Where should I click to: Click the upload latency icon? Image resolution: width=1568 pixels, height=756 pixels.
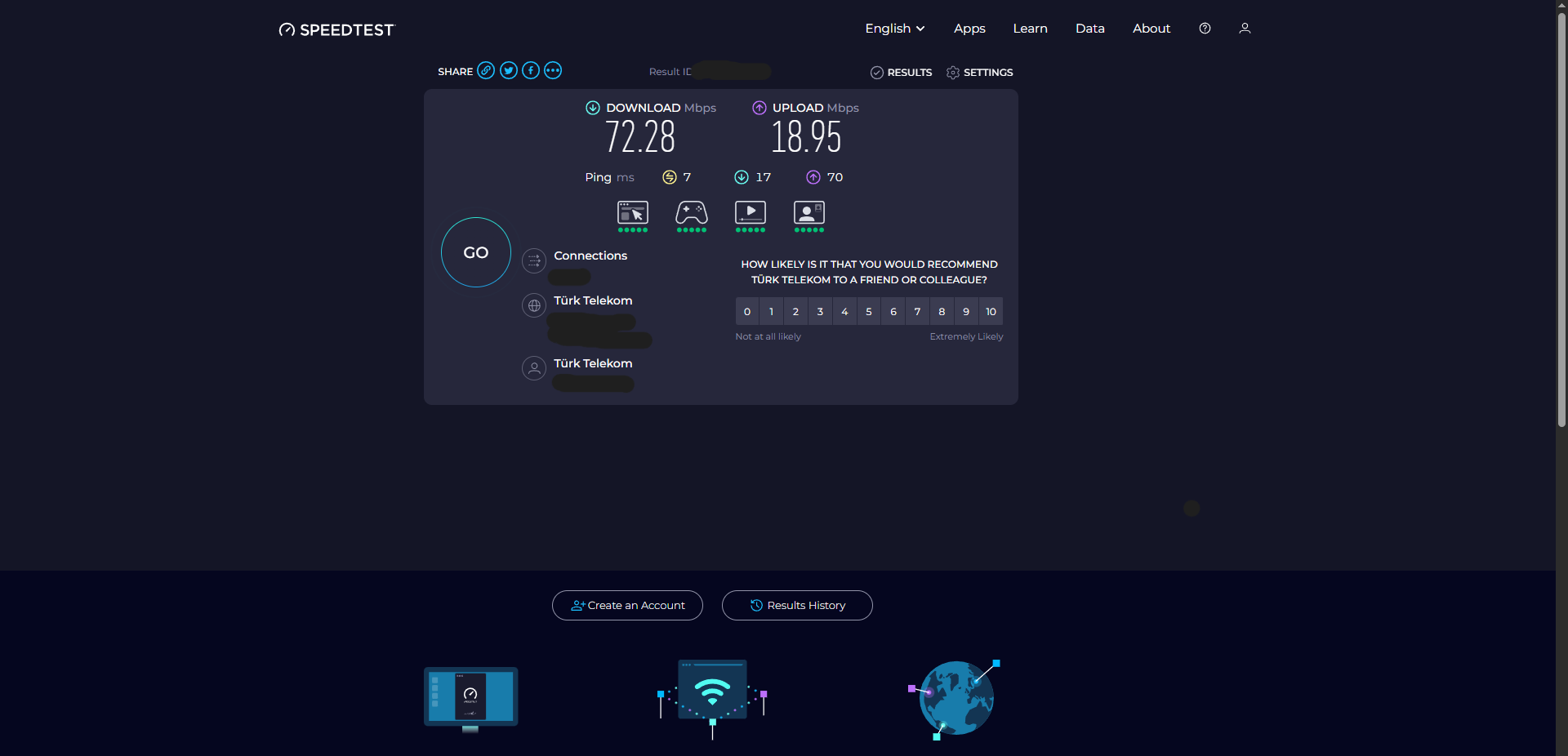(x=813, y=177)
